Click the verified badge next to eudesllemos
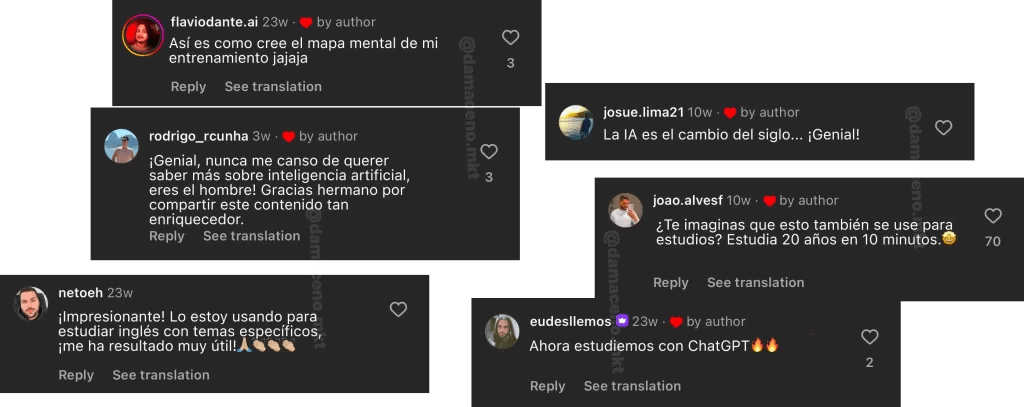1024x407 pixels. pos(622,321)
